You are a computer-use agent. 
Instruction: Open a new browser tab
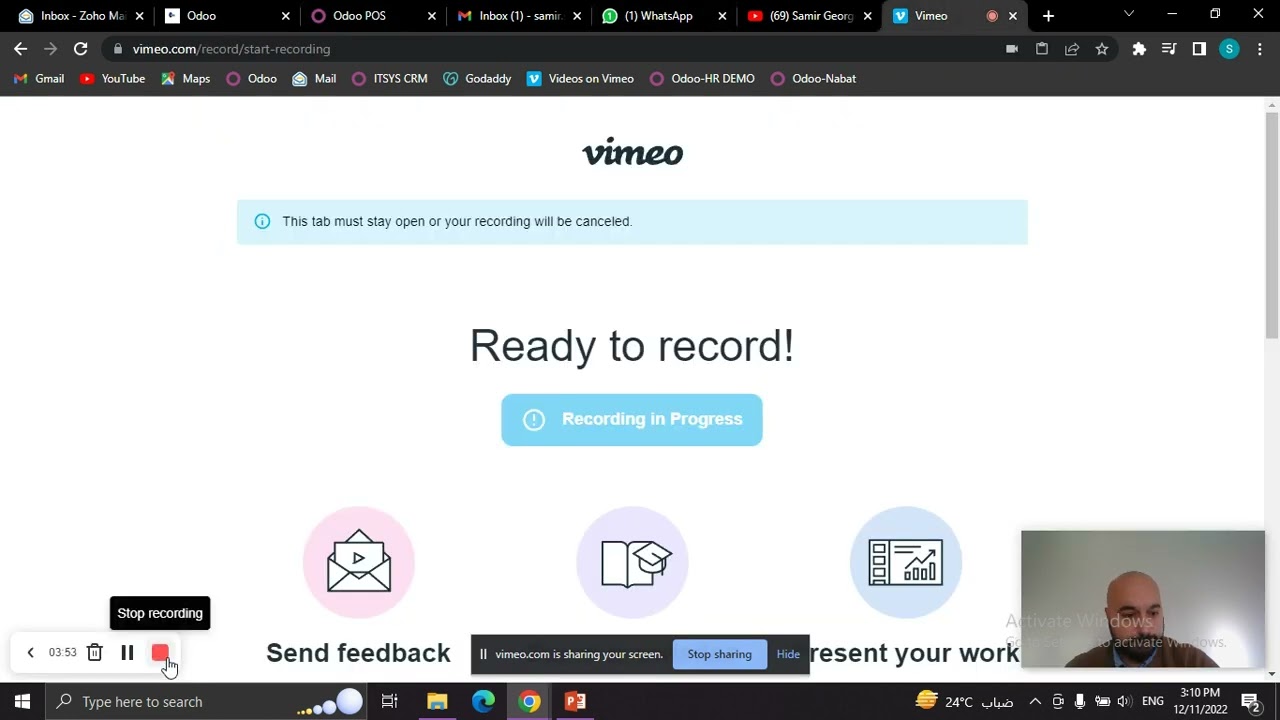pos(1048,16)
